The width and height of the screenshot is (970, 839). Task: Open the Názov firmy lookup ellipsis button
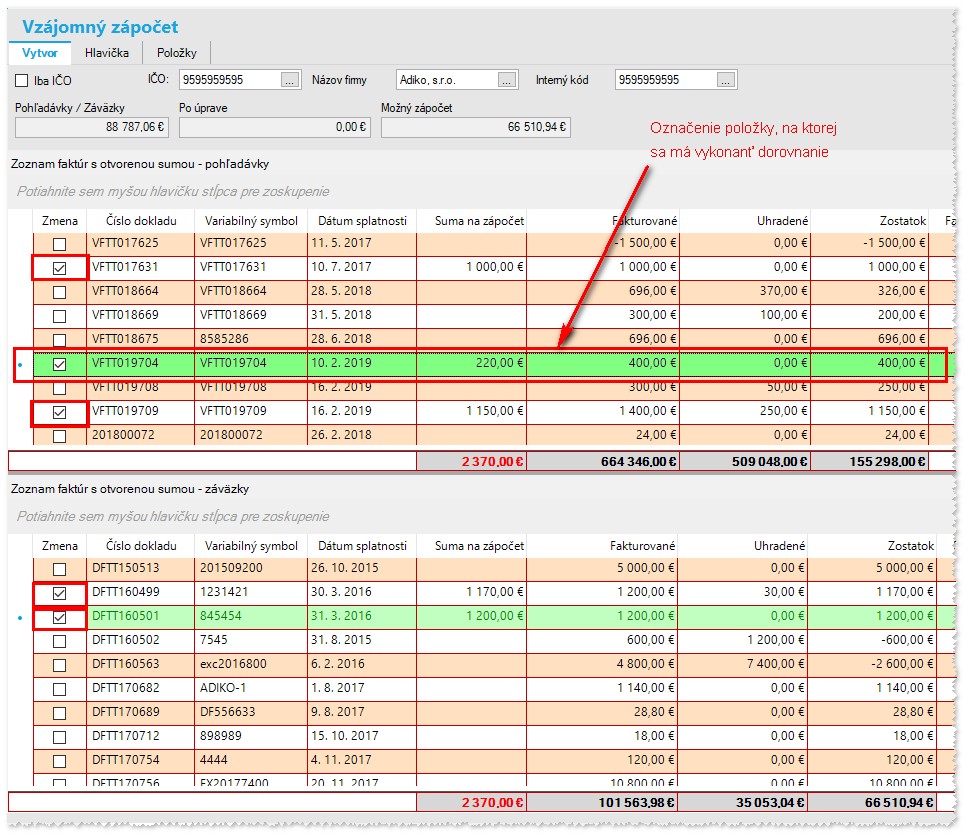coord(507,80)
